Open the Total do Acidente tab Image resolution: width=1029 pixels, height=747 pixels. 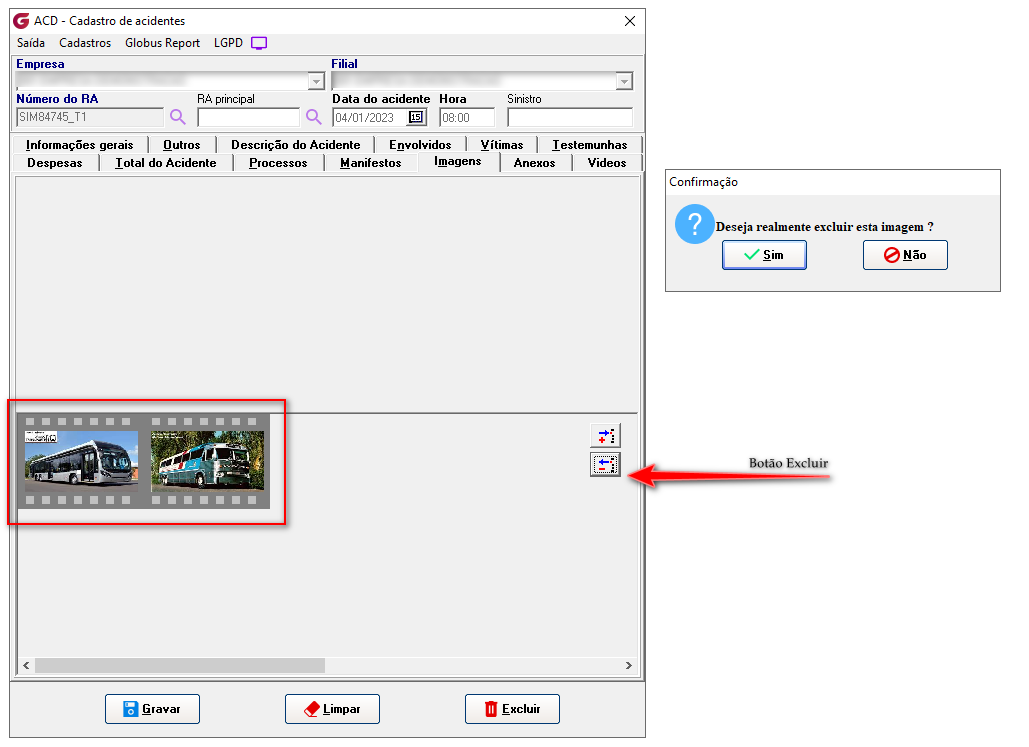point(166,163)
